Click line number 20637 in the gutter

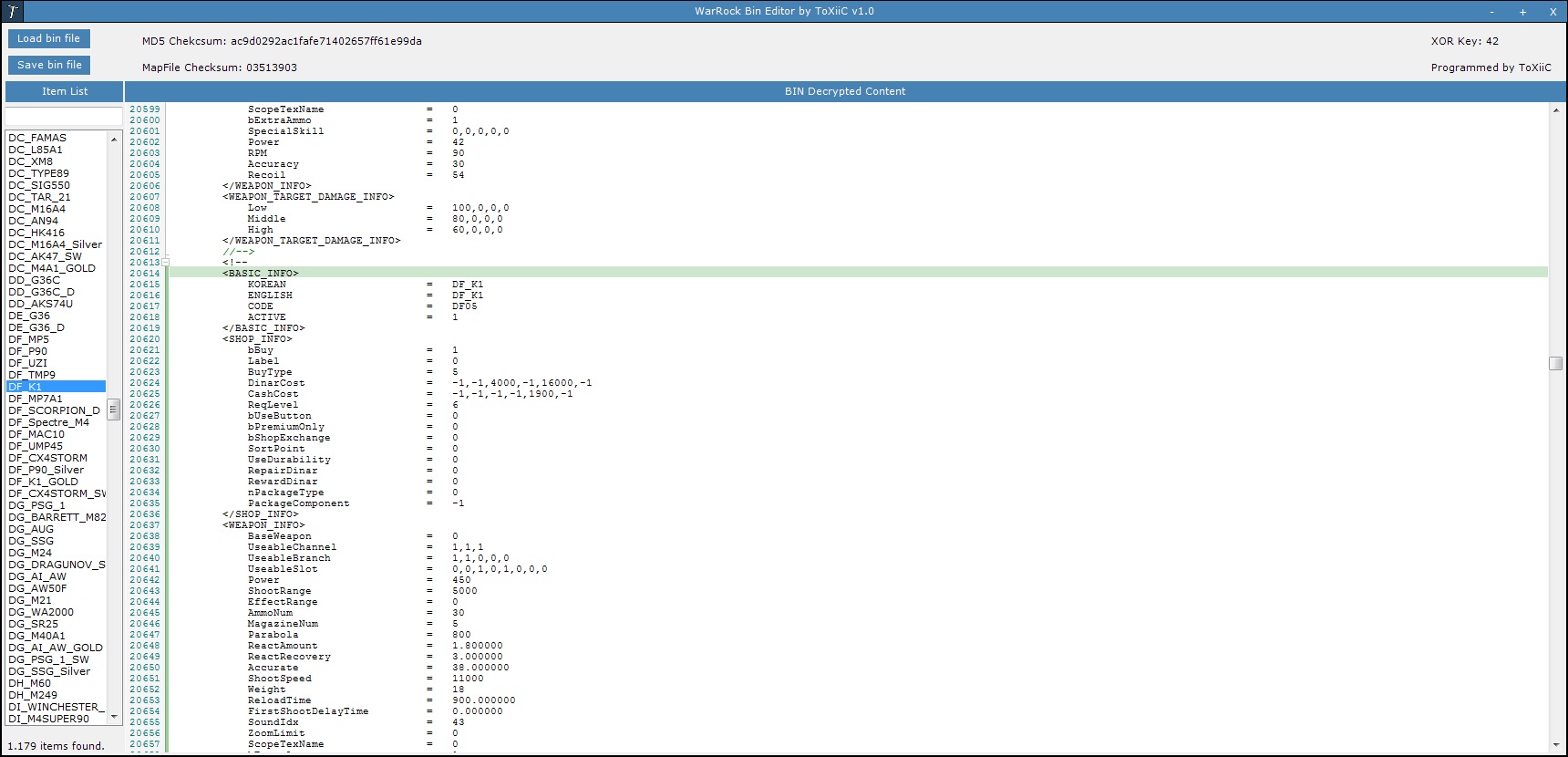144,525
